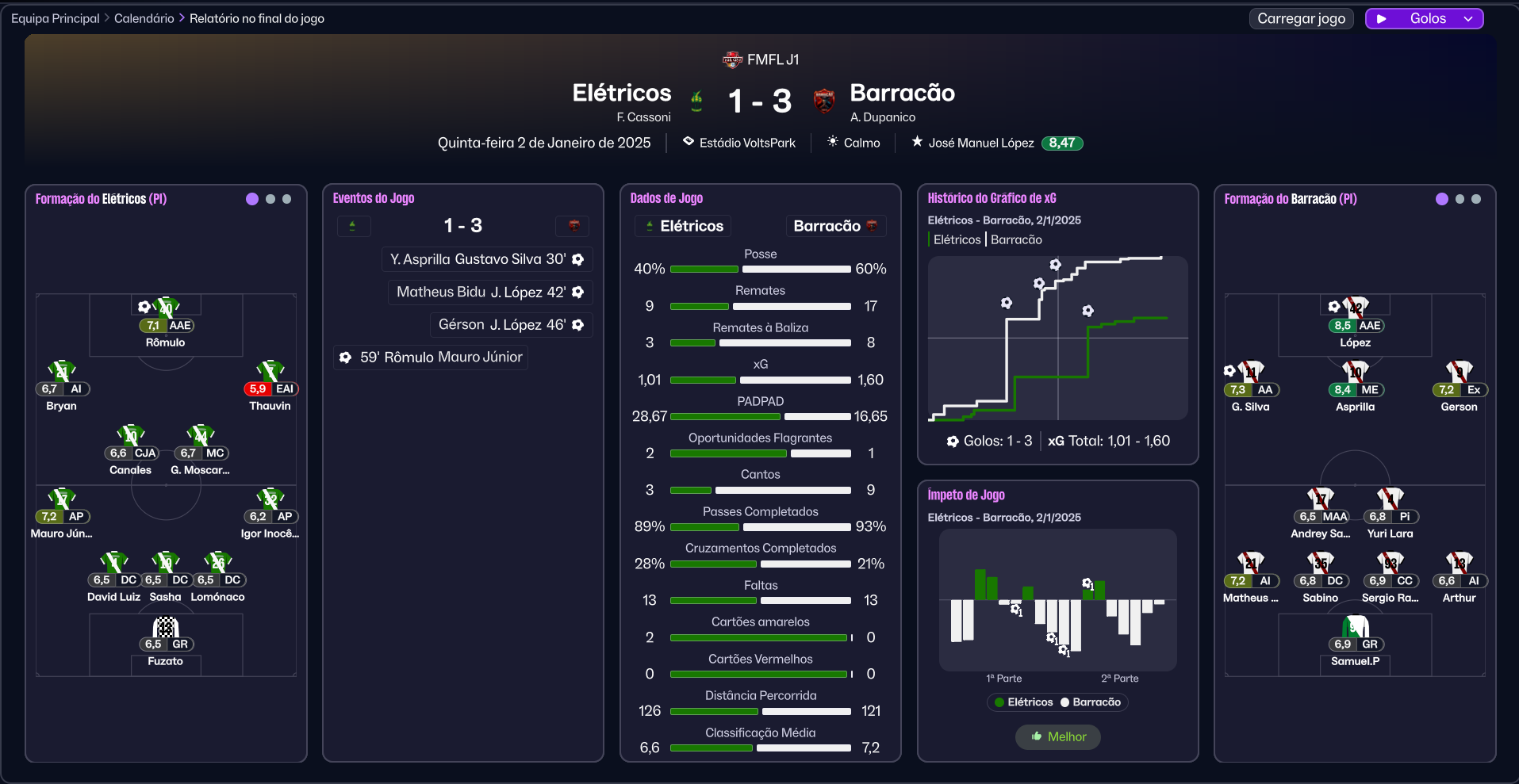Click thumbs-up icon on Melhor button

[x=1036, y=736]
